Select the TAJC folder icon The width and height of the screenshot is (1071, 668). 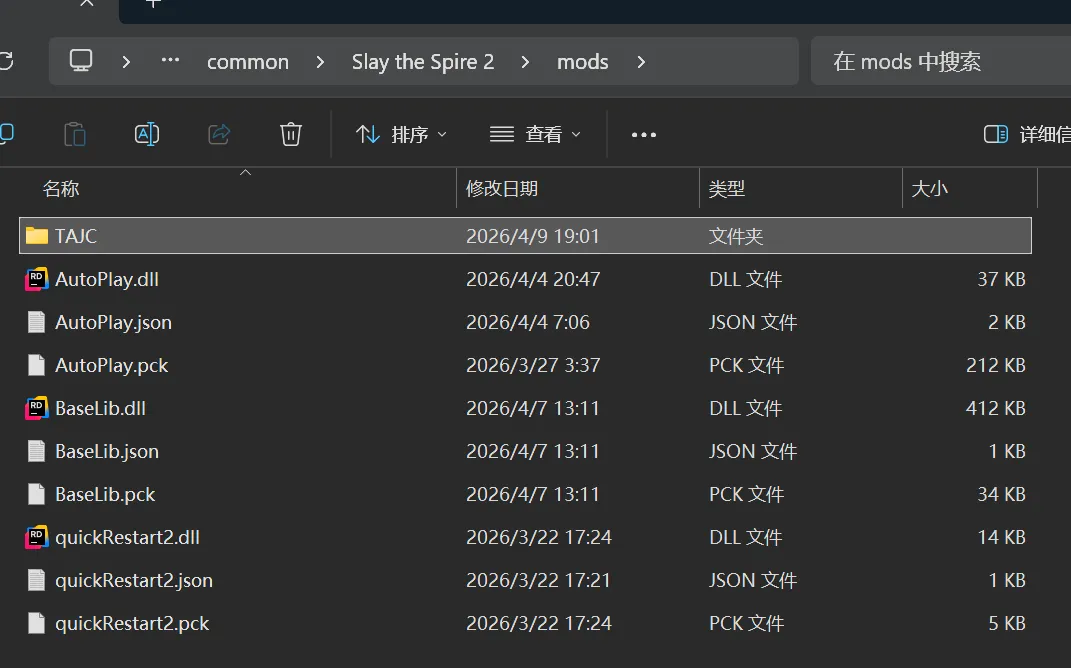coord(37,236)
